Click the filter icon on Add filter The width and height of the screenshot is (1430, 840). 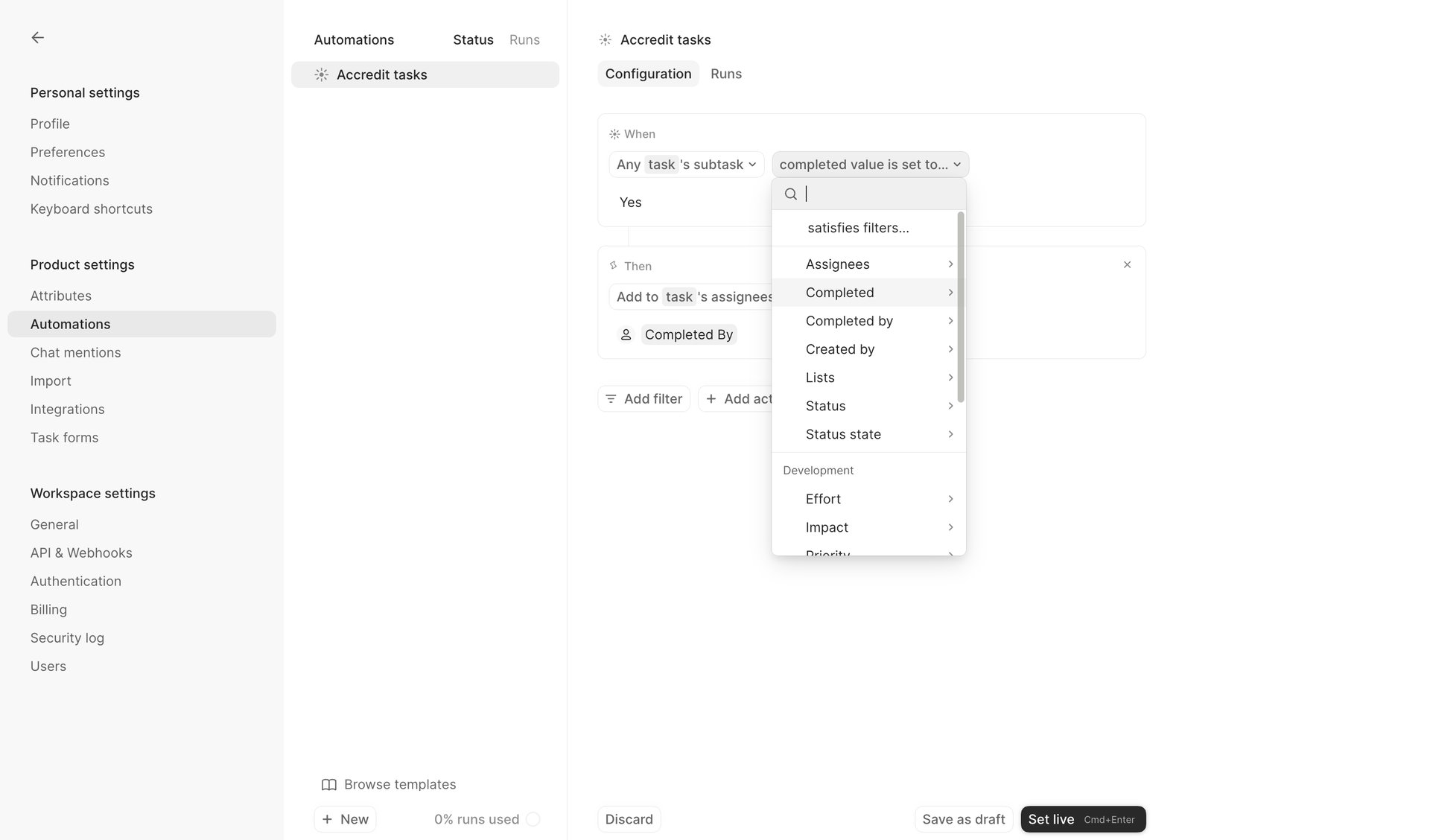612,398
